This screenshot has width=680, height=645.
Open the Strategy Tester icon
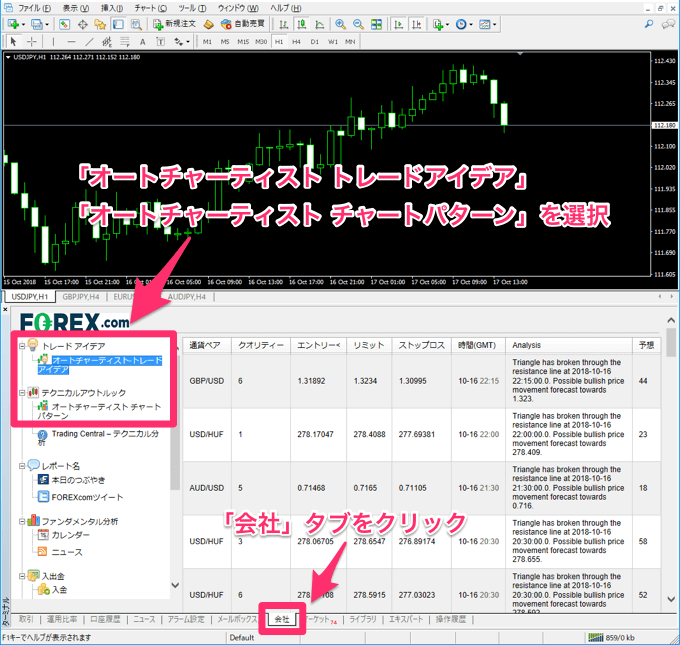[x=136, y=24]
